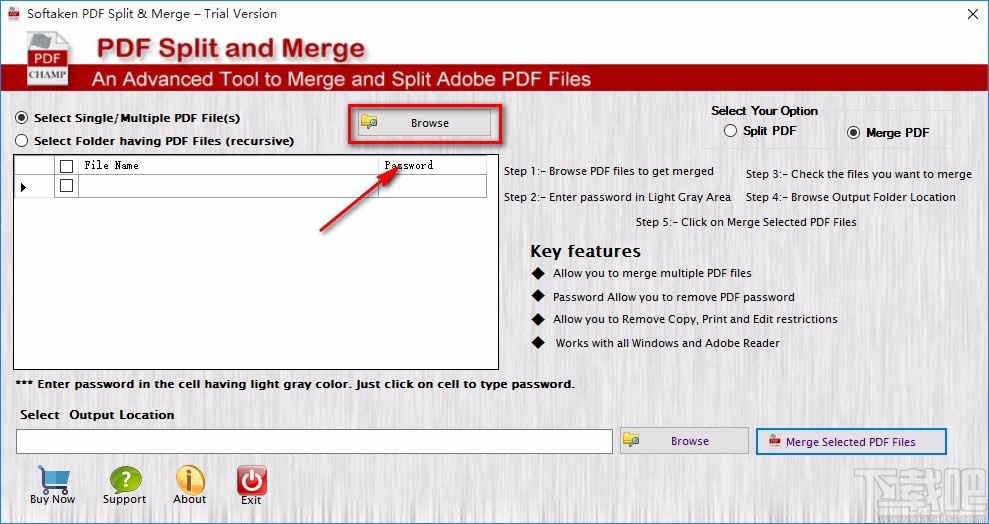The height and width of the screenshot is (524, 989).
Task: Click the first row's password cell
Action: point(432,186)
